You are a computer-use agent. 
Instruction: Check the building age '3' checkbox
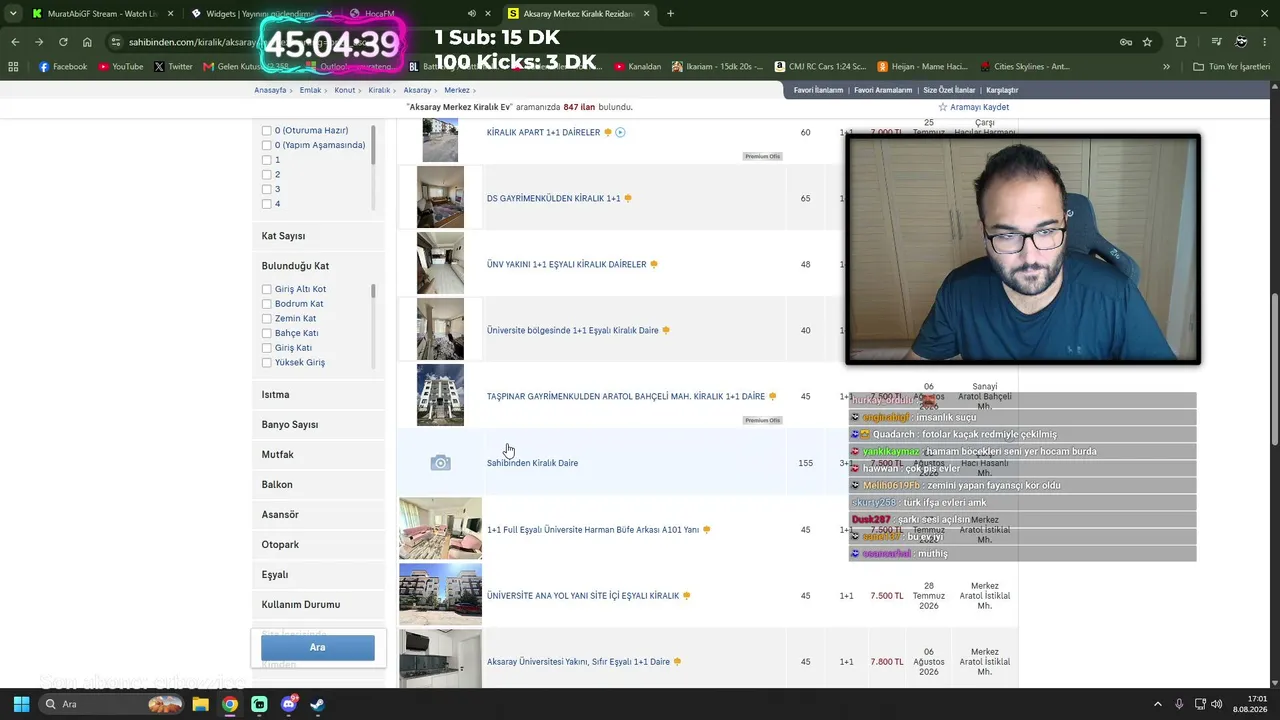coord(266,189)
